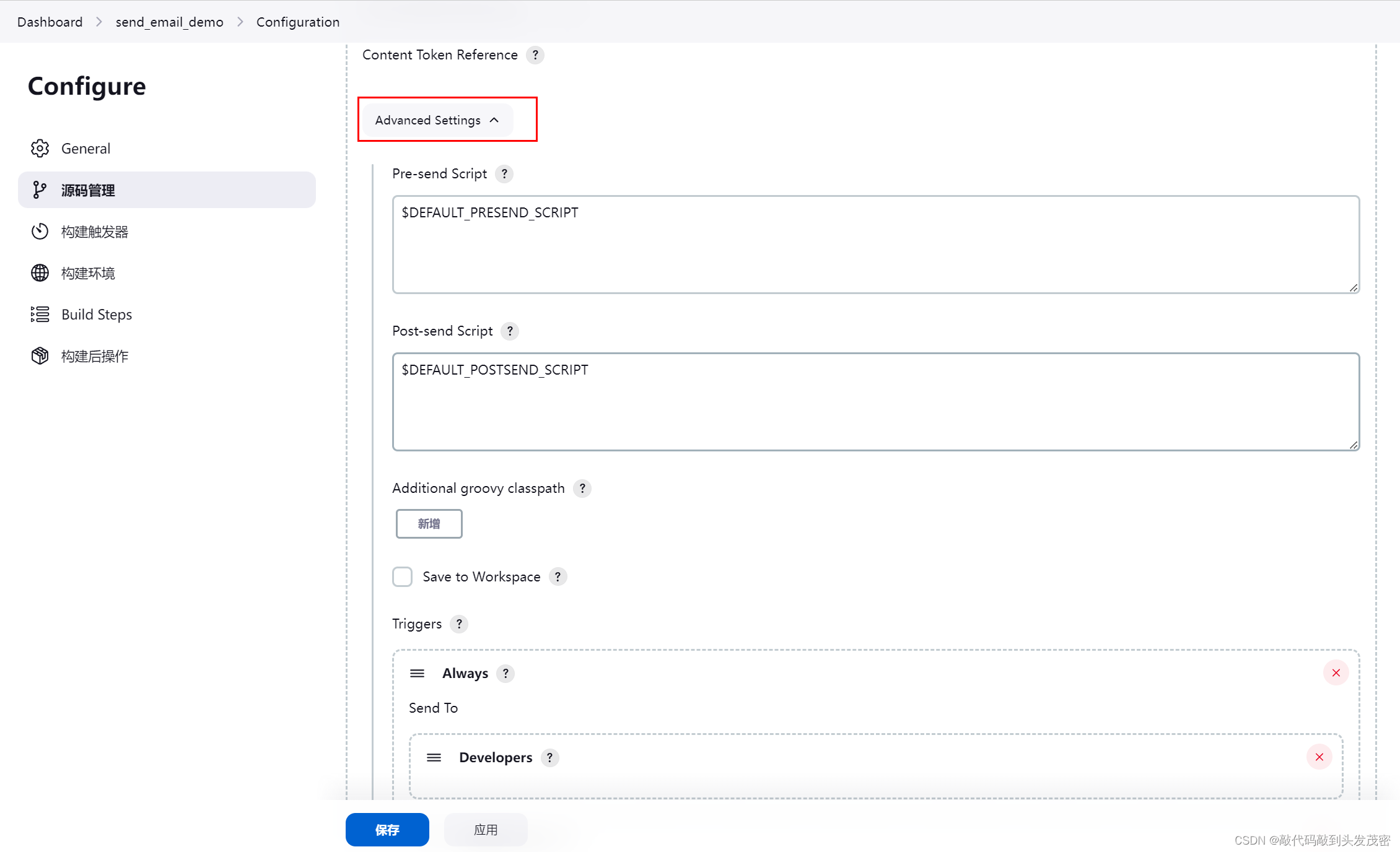Image resolution: width=1400 pixels, height=852 pixels.
Task: Click the 应用 apply button
Action: point(486,830)
